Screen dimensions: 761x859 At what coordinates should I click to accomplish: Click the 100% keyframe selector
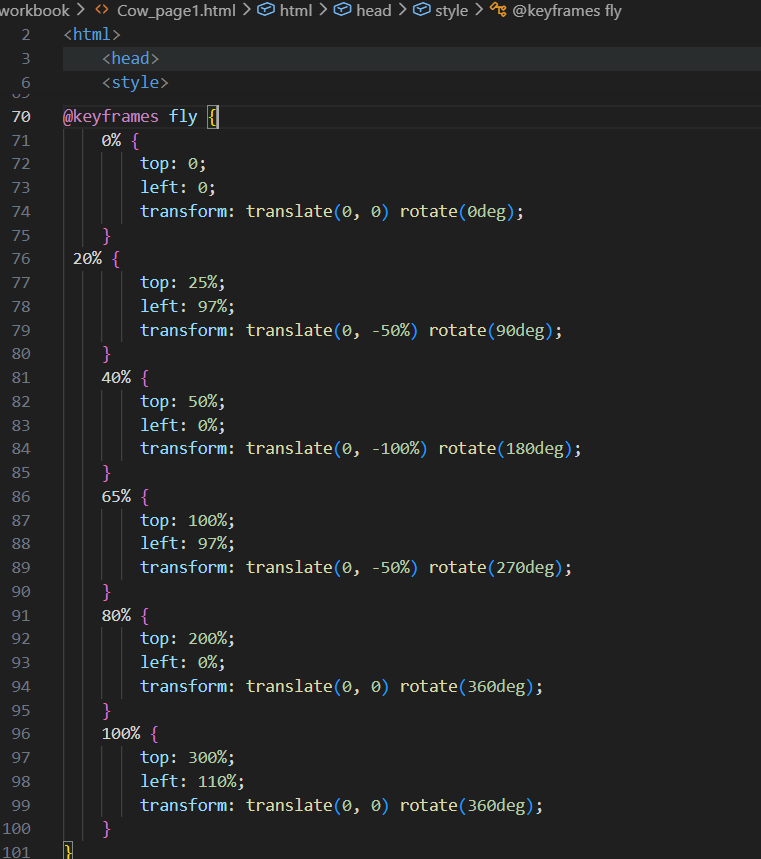coord(121,734)
